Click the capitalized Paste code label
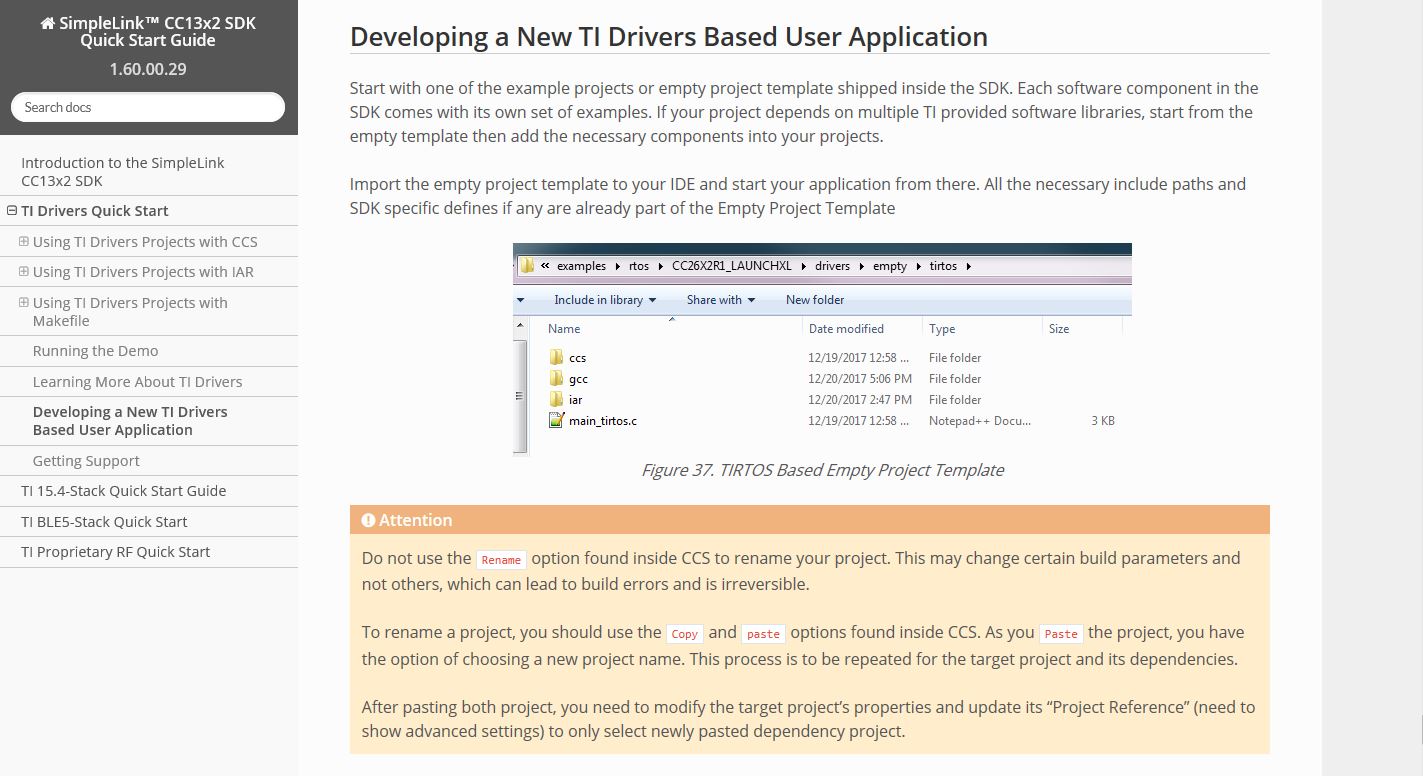This screenshot has height=776, width=1423. [x=1061, y=634]
